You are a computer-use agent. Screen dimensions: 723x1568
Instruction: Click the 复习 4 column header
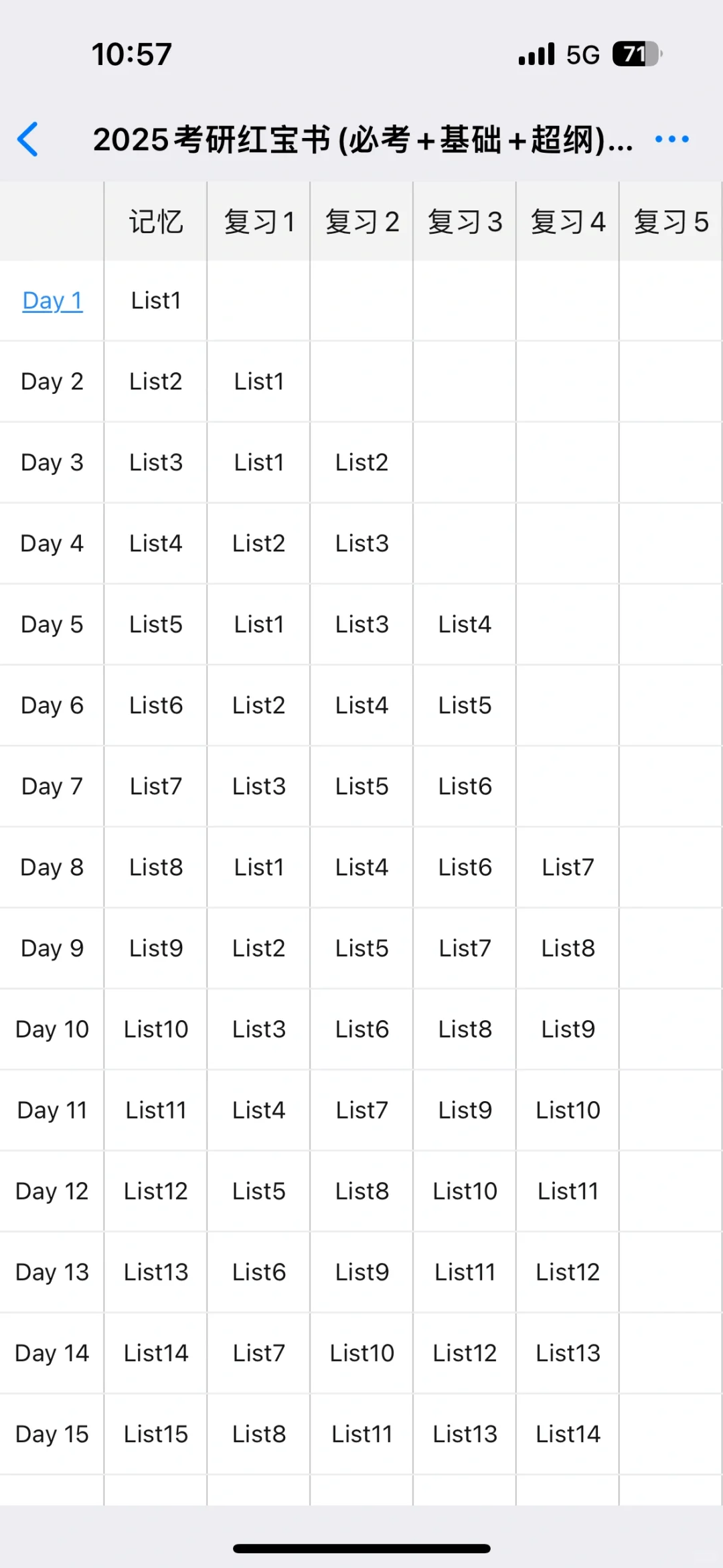tap(568, 222)
